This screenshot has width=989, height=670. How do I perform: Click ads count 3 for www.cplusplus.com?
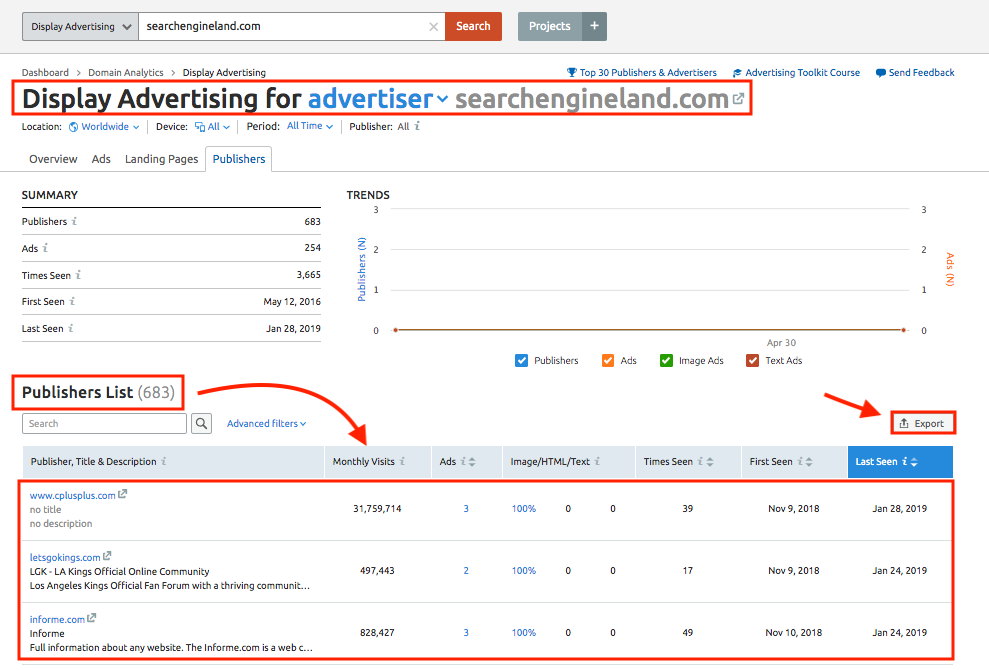click(466, 508)
